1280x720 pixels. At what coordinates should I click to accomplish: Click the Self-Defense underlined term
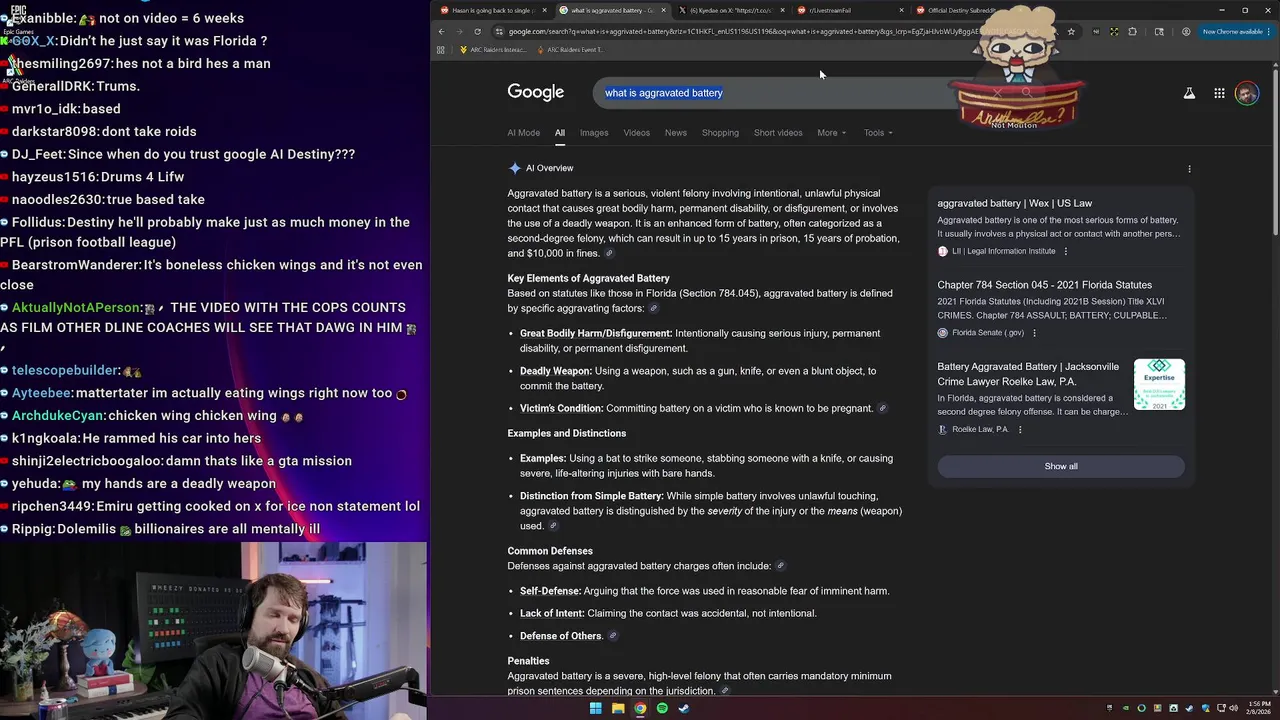(550, 591)
